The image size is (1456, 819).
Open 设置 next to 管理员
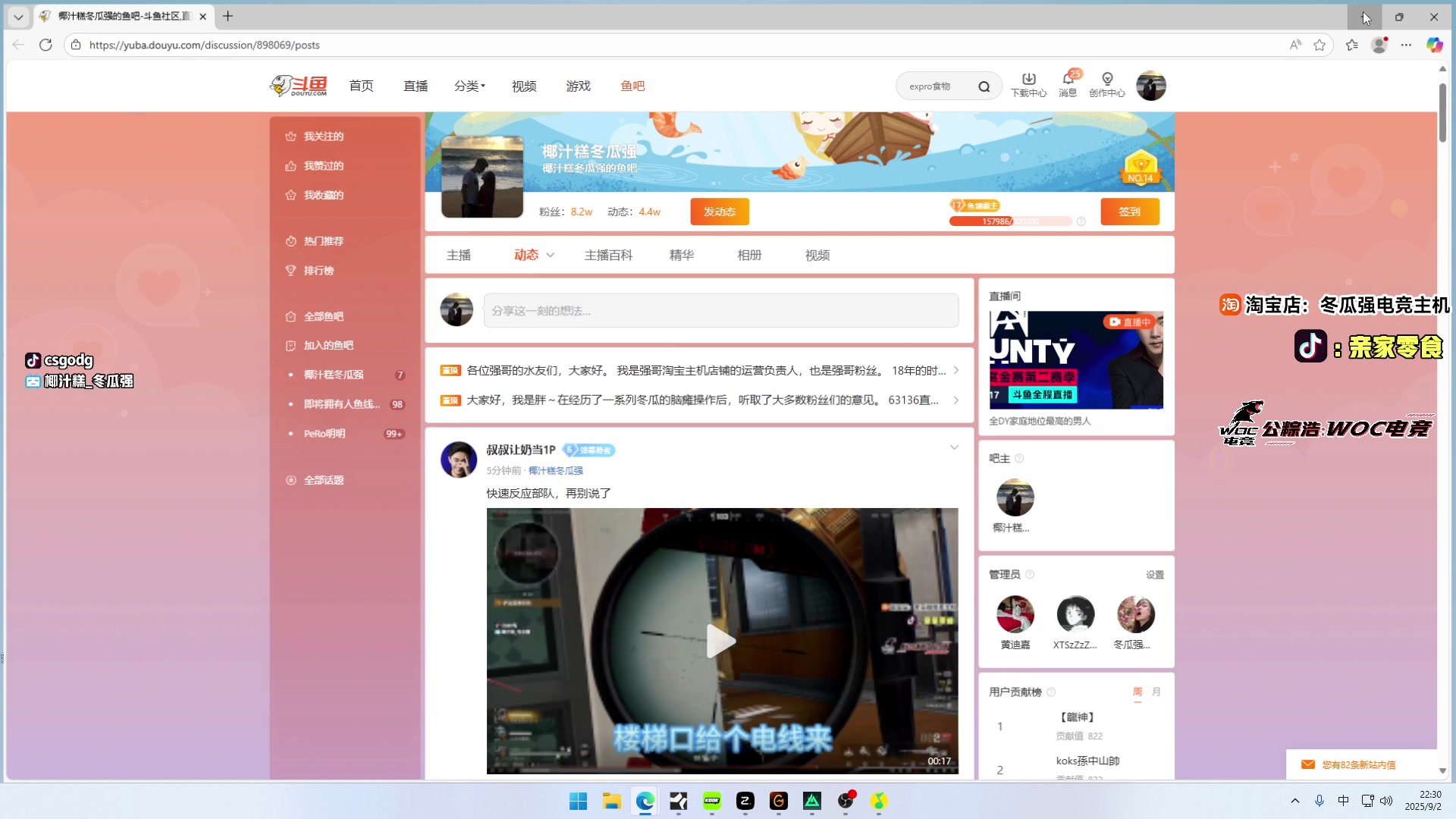click(1155, 575)
